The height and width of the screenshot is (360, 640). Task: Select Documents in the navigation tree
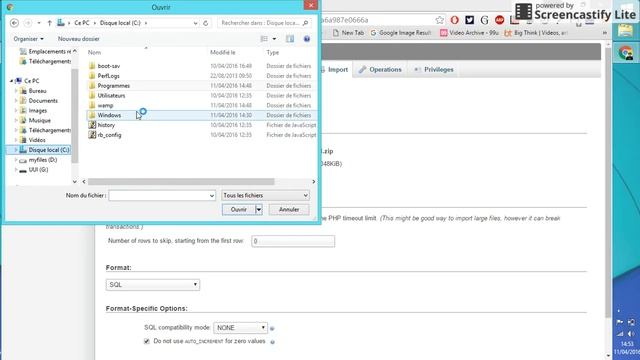click(43, 100)
